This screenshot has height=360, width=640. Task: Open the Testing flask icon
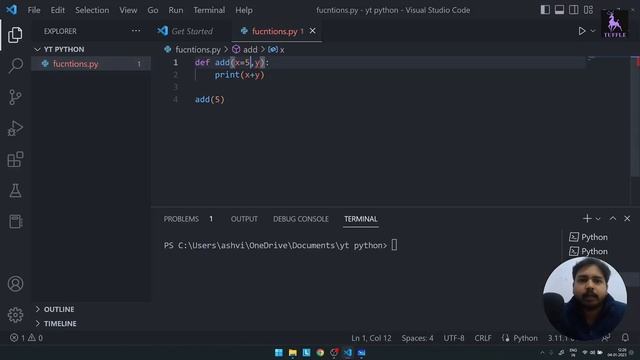click(x=15, y=191)
